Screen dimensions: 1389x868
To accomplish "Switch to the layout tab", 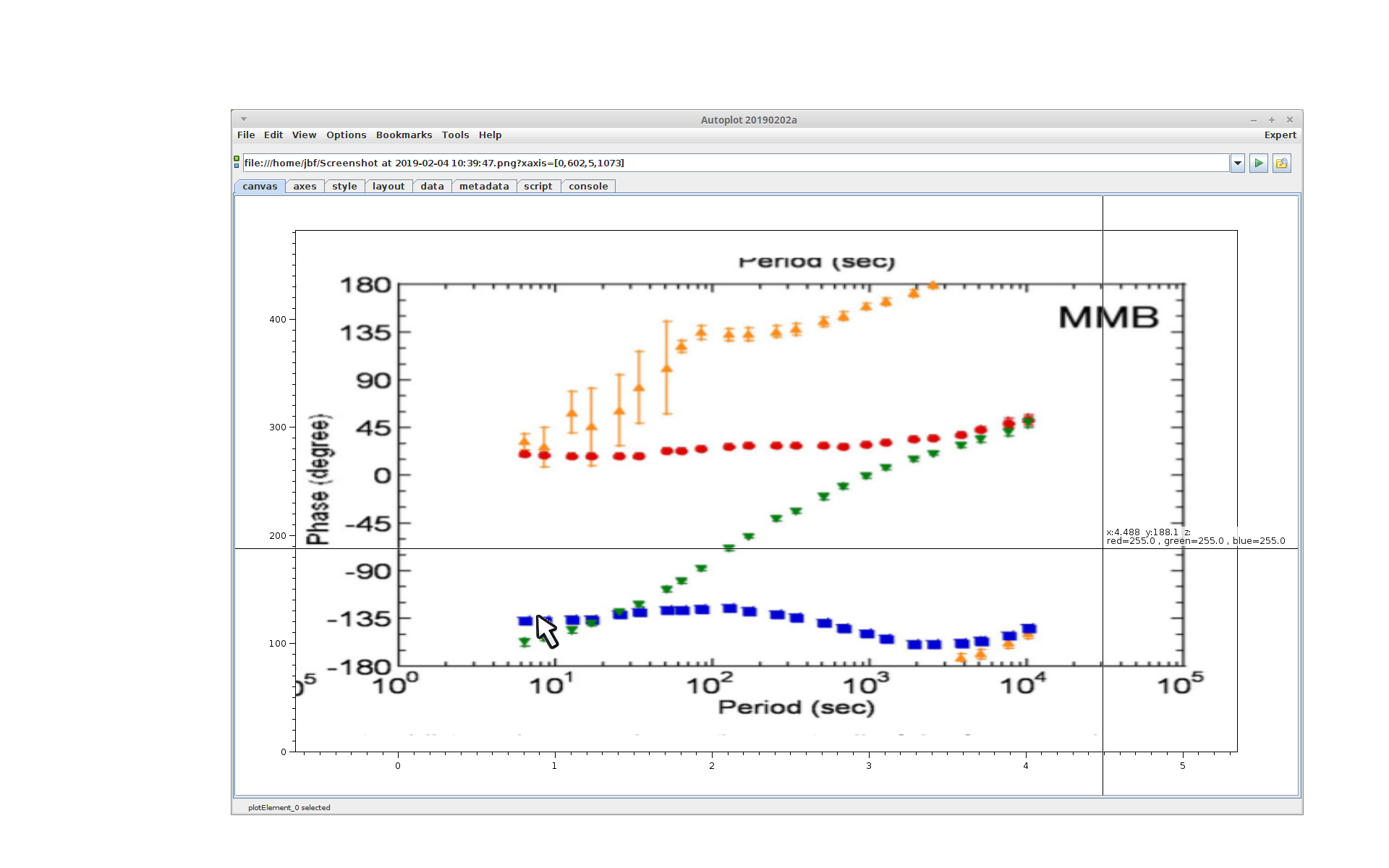I will tap(388, 187).
